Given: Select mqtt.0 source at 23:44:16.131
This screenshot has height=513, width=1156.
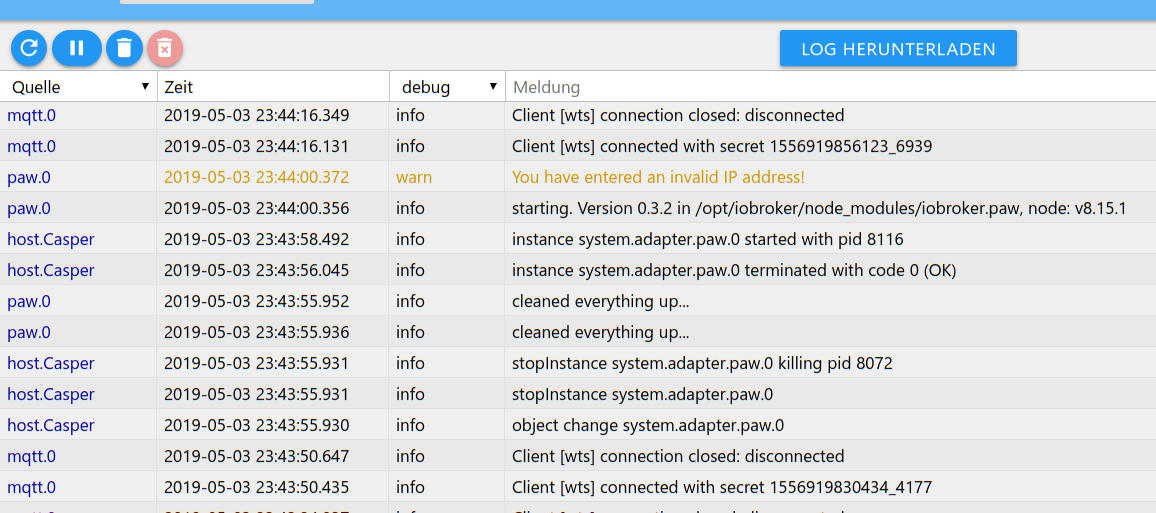Looking at the screenshot, I should (x=32, y=147).
